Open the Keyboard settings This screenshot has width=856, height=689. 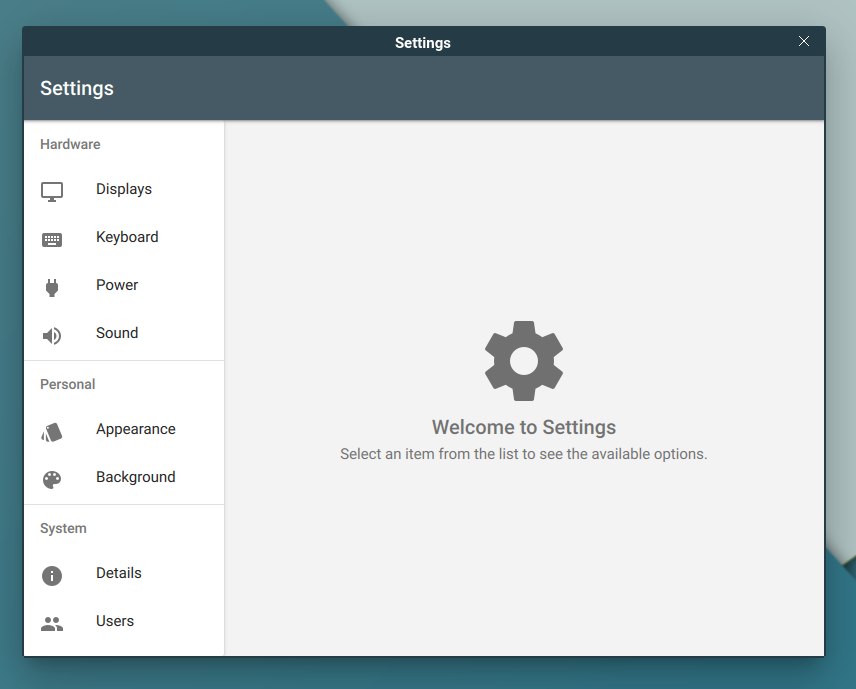point(124,237)
